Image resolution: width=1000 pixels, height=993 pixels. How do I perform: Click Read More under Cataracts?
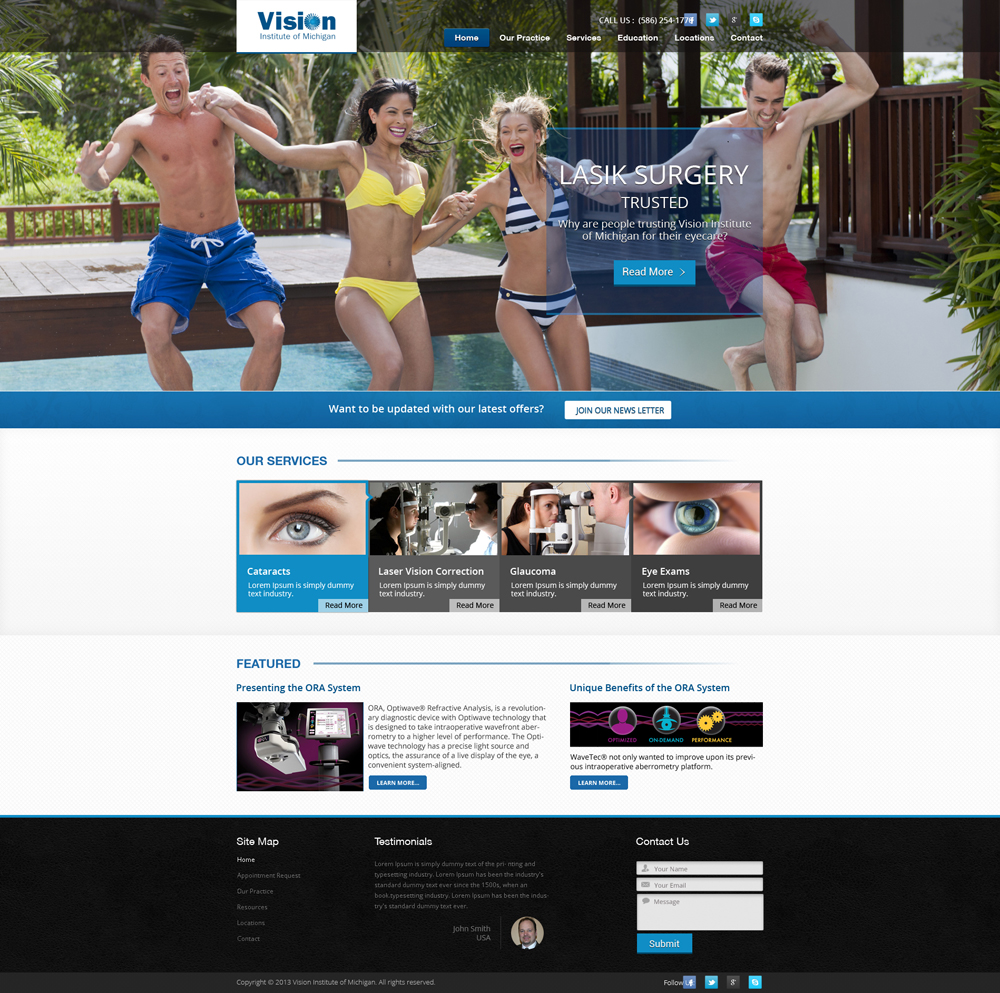point(343,605)
